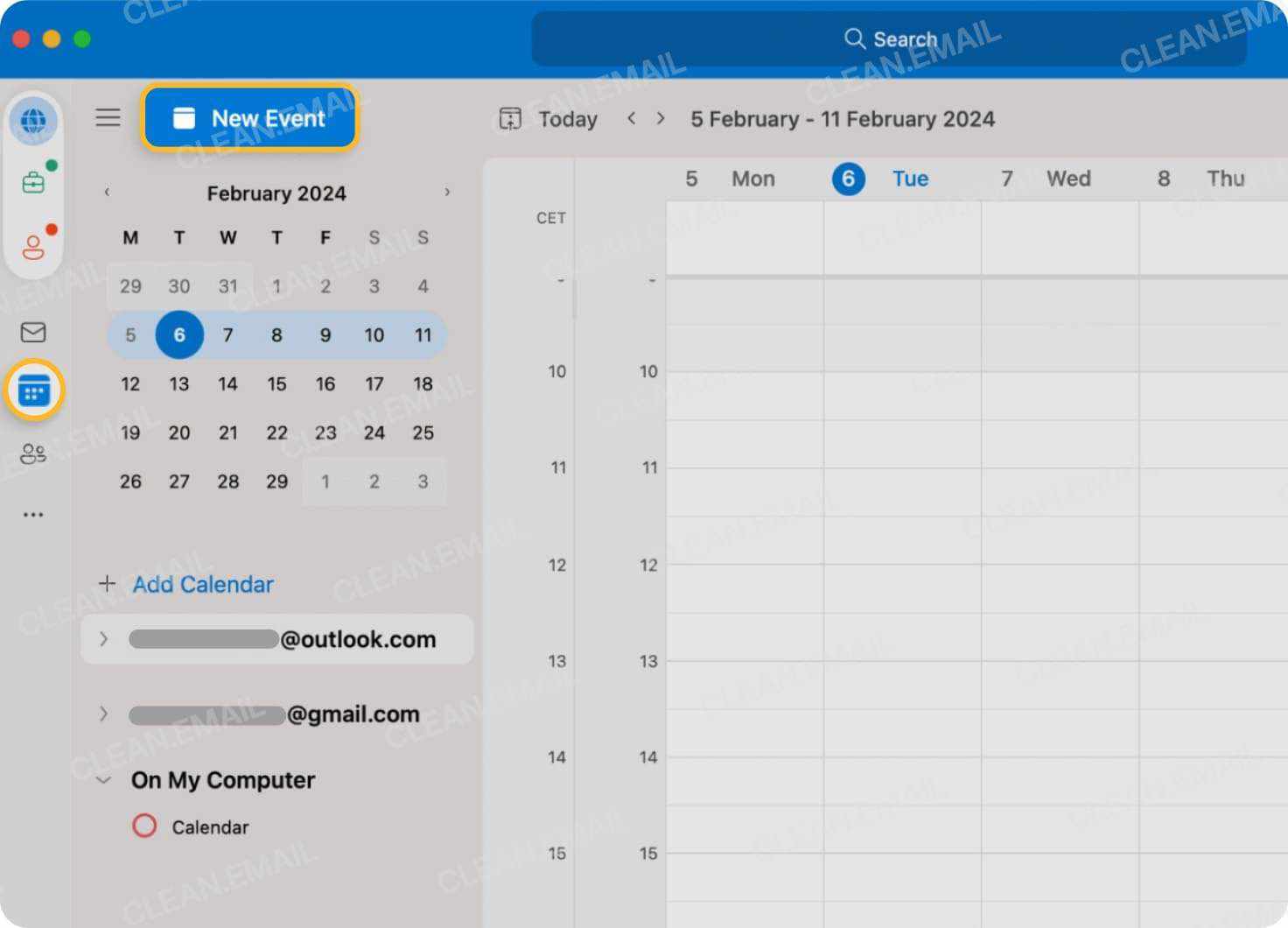Go to next week with the forward arrow
This screenshot has width=1288, height=928.
tap(661, 118)
